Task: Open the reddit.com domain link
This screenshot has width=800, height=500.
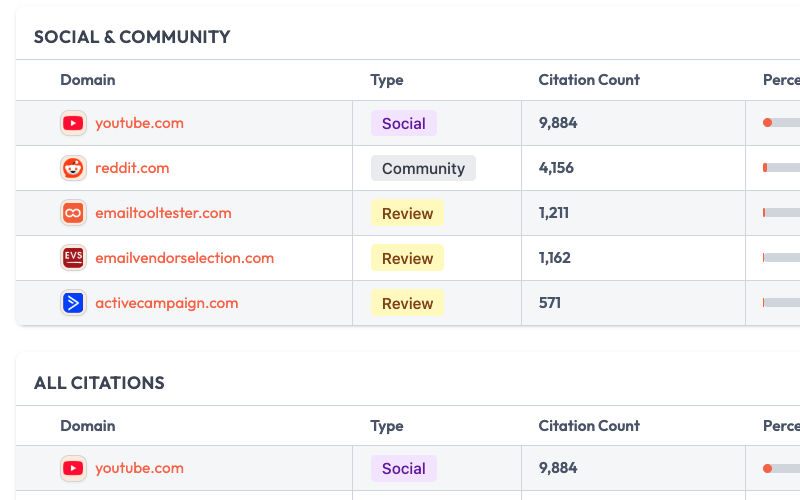Action: click(132, 168)
